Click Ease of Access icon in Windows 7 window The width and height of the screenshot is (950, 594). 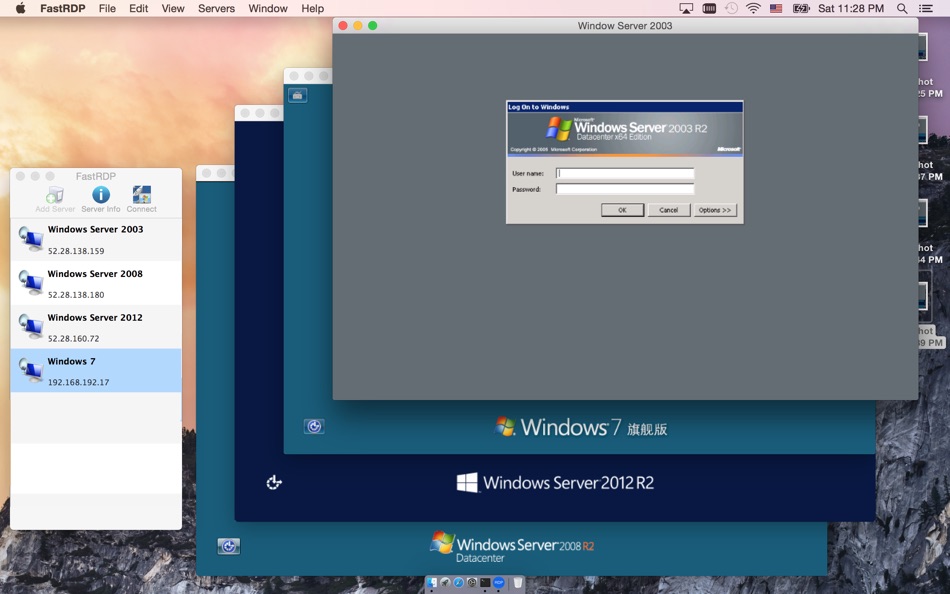314,427
